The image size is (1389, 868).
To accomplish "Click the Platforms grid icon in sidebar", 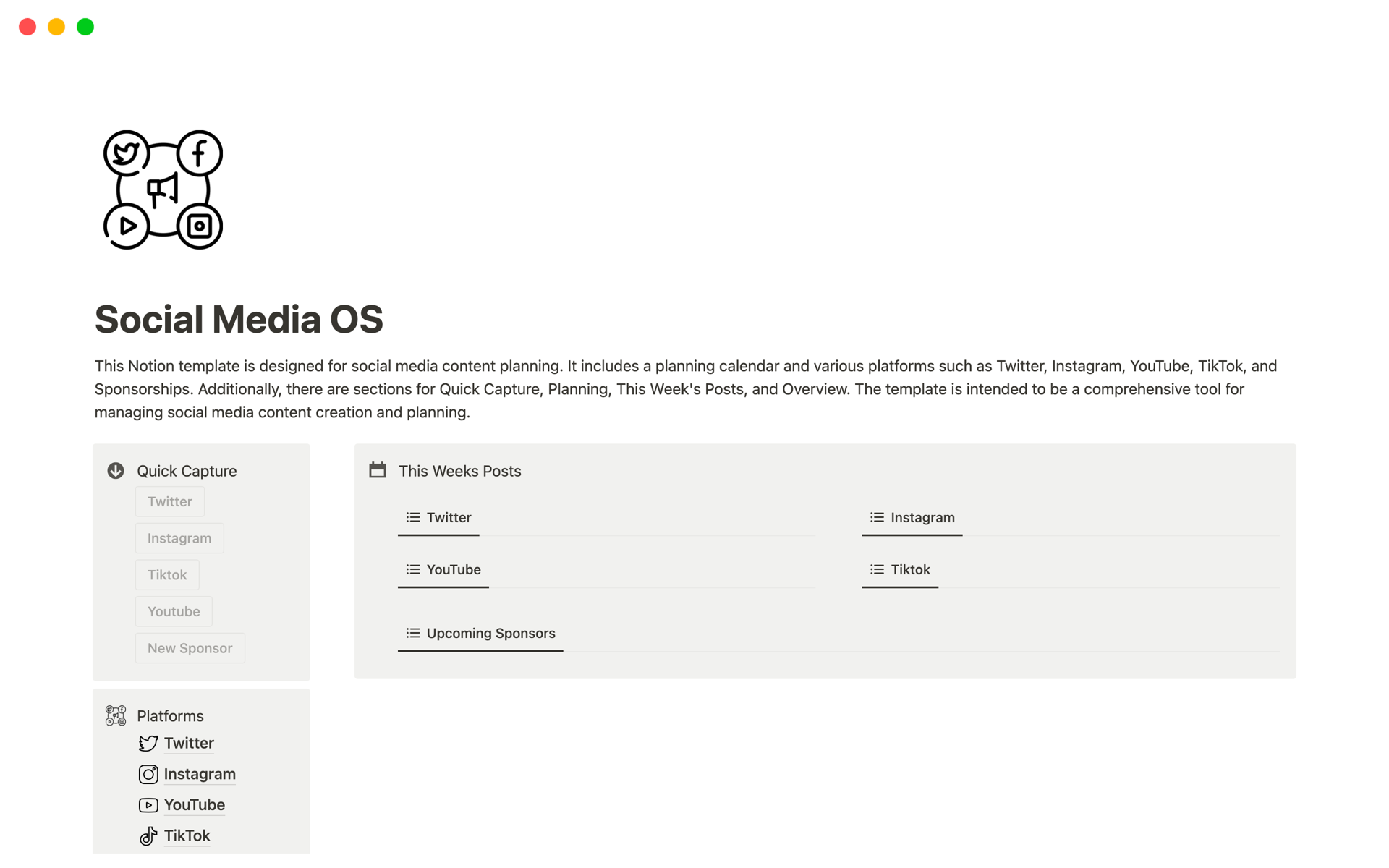I will pyautogui.click(x=116, y=716).
